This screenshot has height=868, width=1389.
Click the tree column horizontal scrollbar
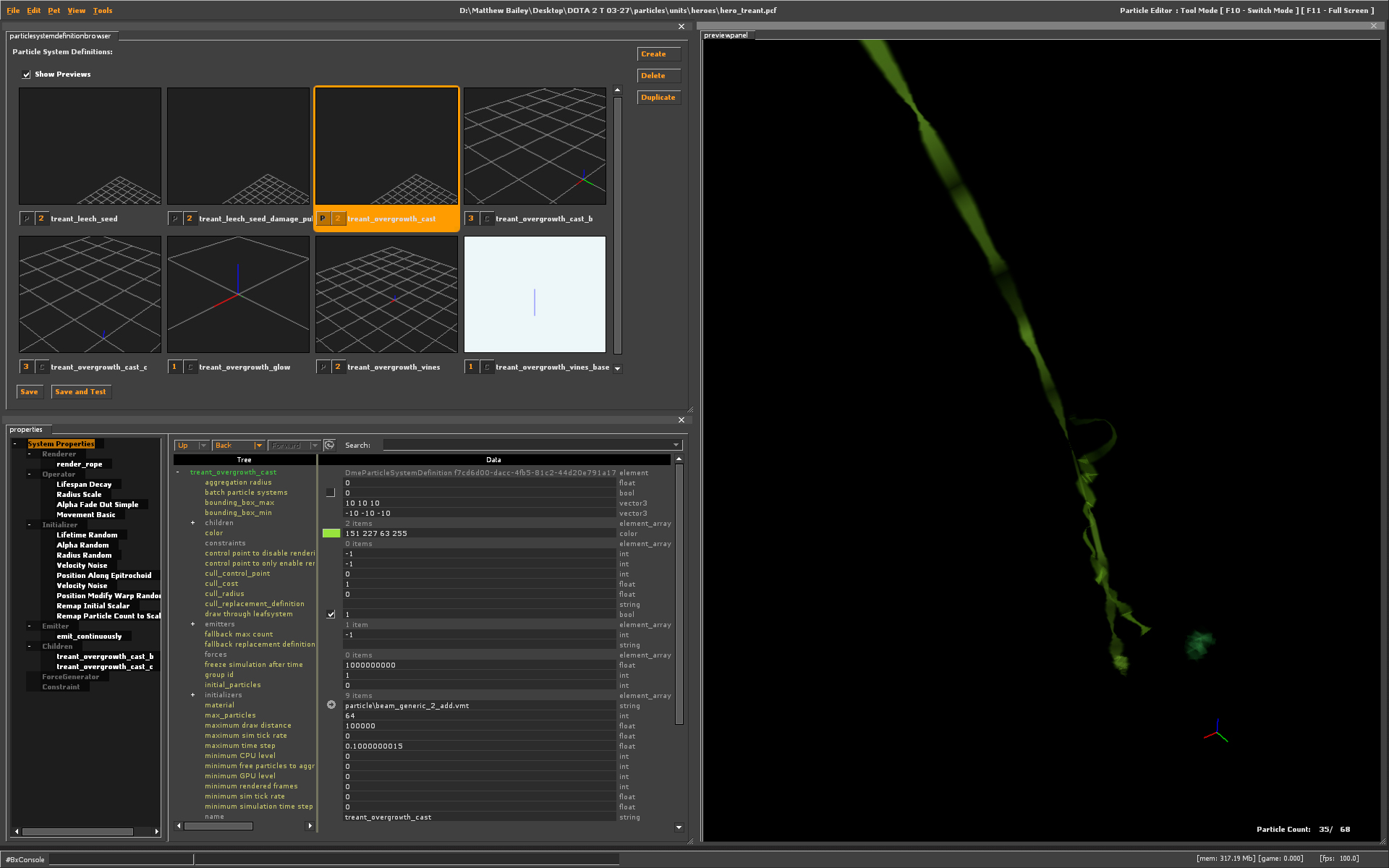[x=218, y=826]
